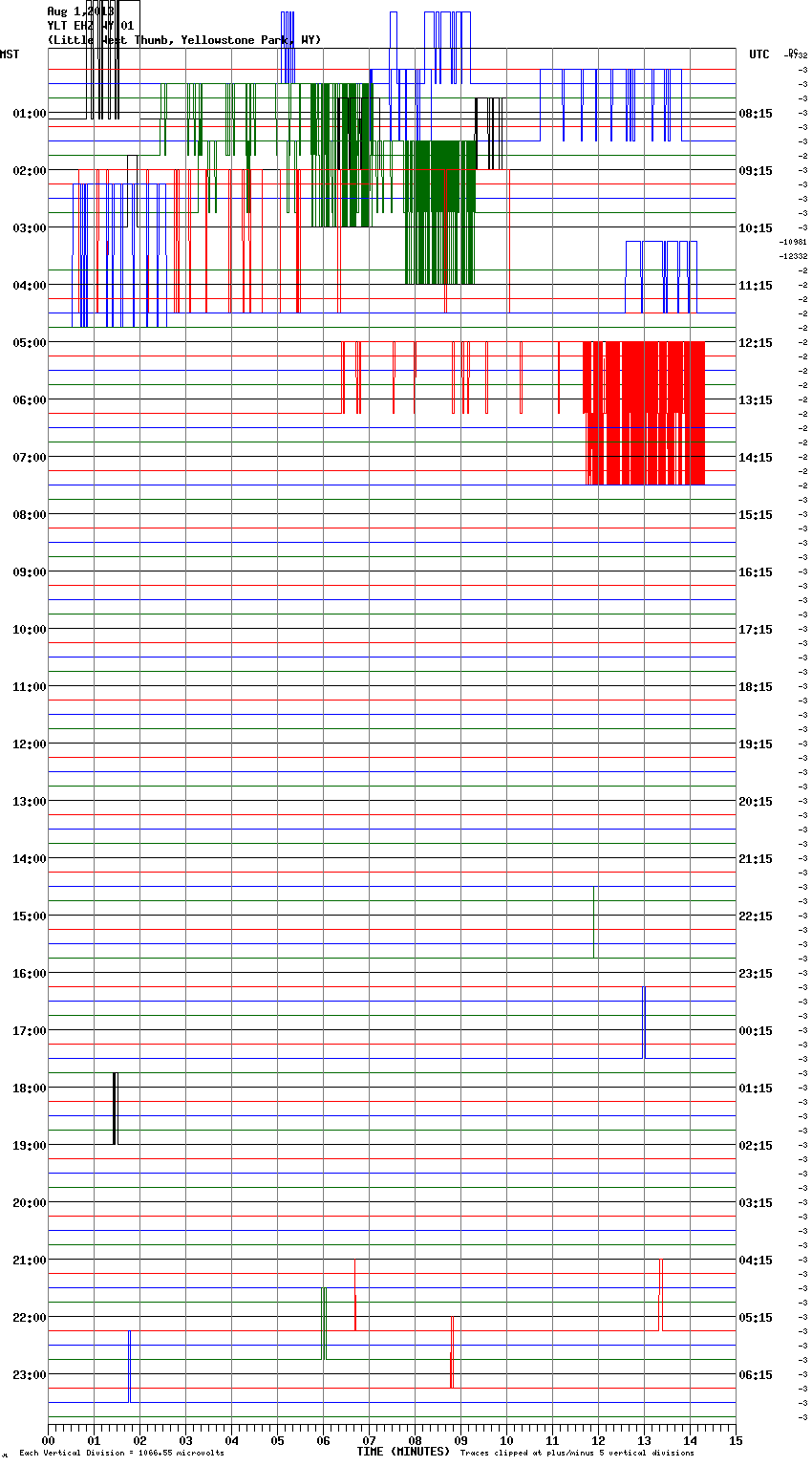Click the 23:00 MST time label

pyautogui.click(x=29, y=1375)
